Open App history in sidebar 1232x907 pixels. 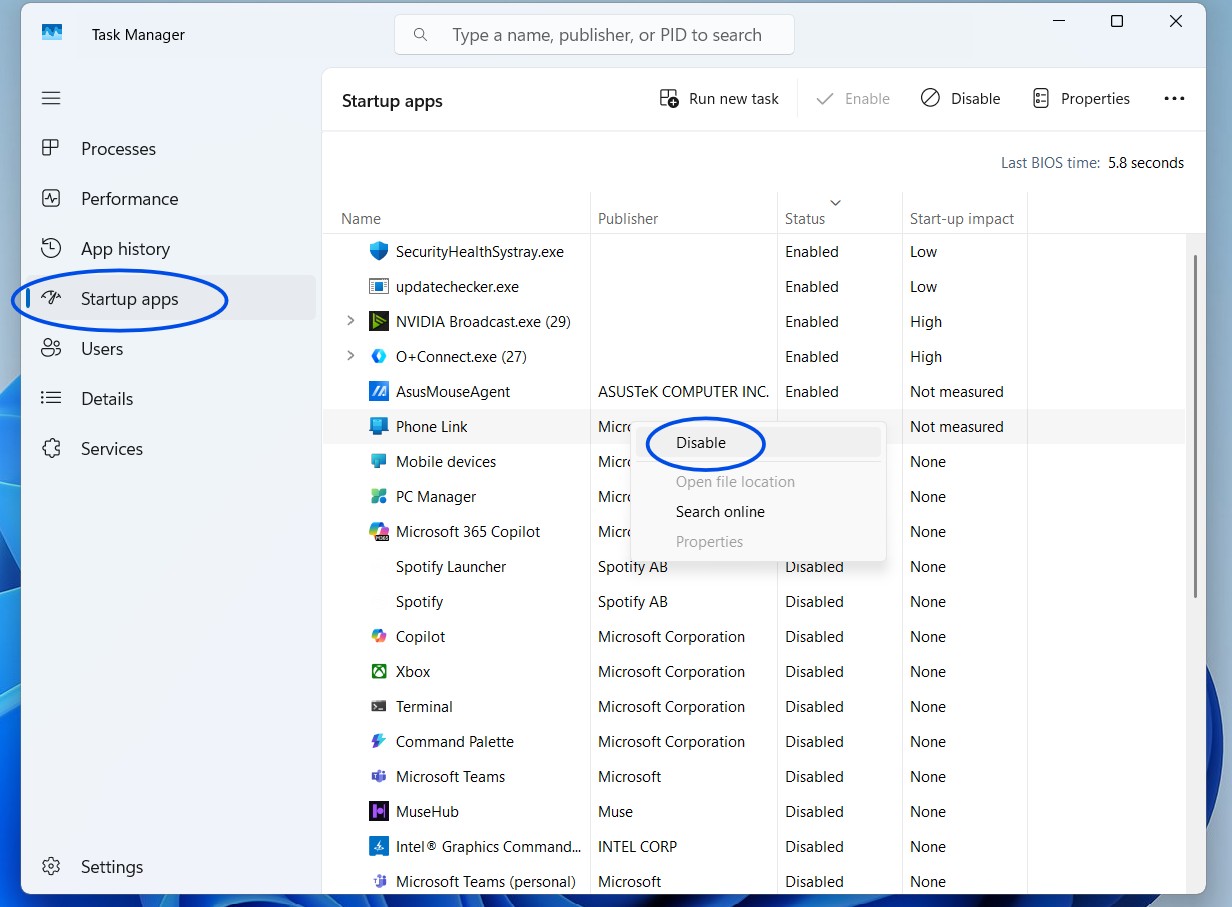(125, 249)
